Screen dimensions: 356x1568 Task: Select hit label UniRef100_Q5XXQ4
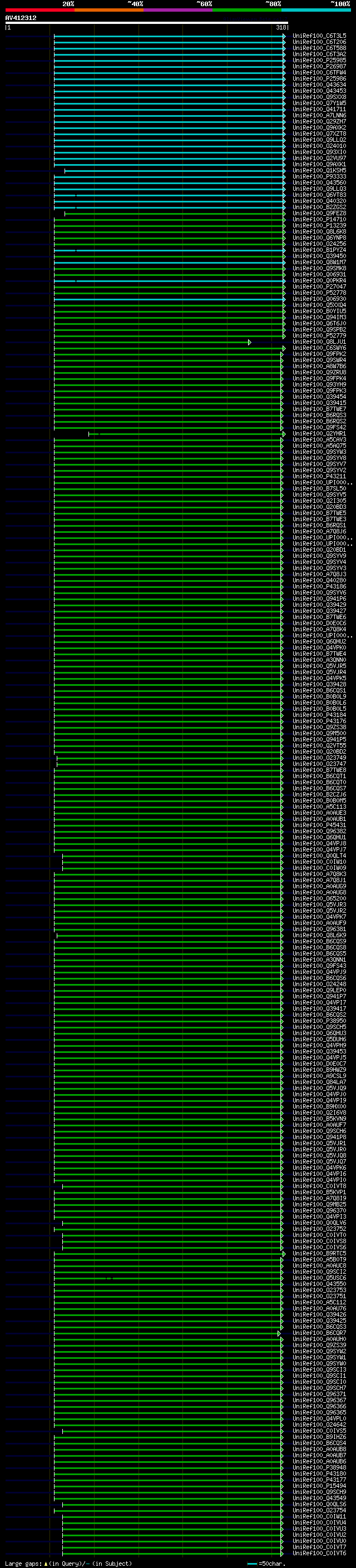[x=319, y=305]
